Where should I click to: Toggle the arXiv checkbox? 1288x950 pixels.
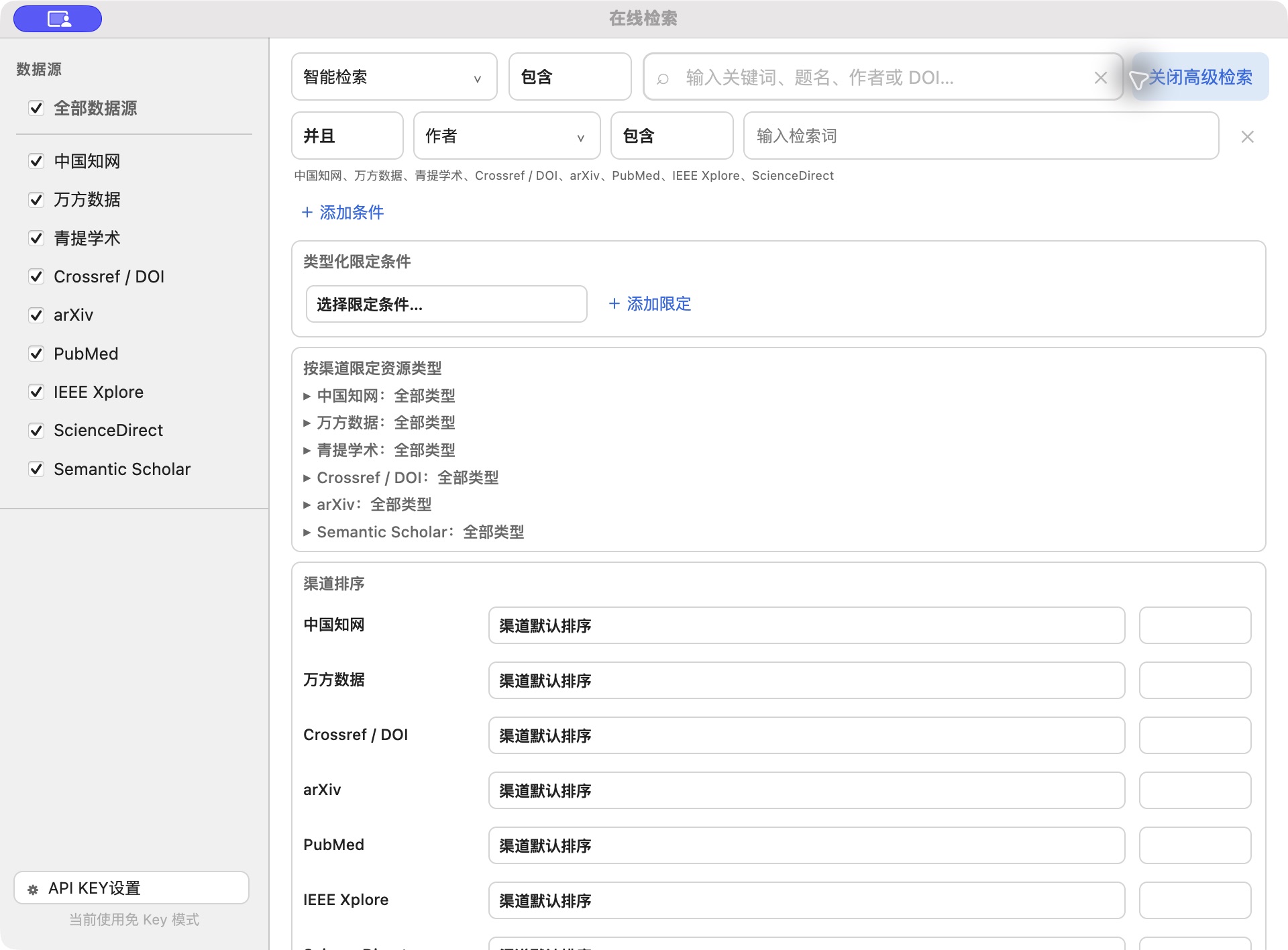coord(36,315)
